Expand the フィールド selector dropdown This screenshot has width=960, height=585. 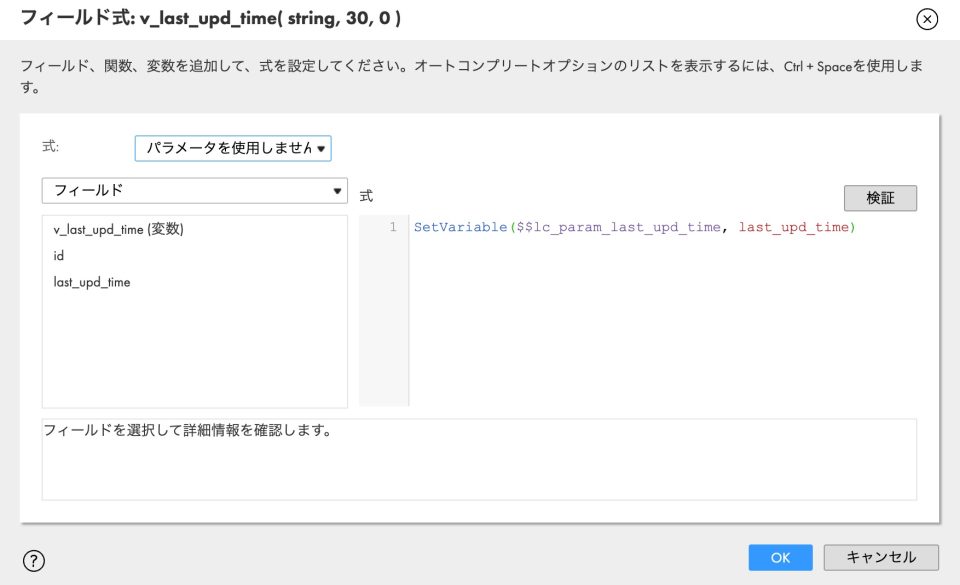coord(193,190)
